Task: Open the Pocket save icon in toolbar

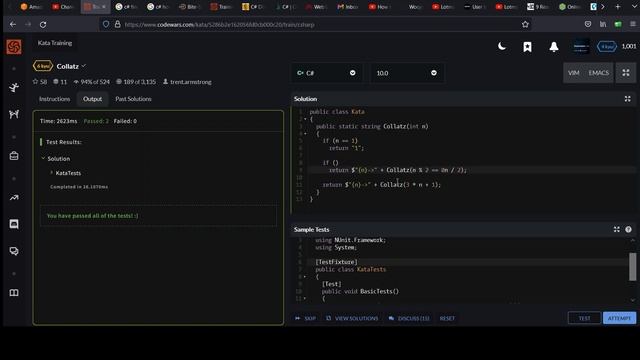Action: point(588,24)
